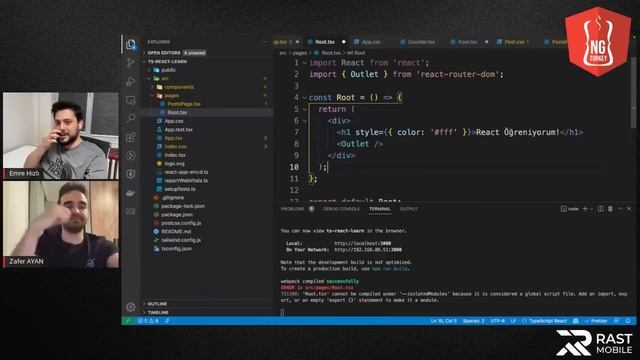Open the Explorer view in activity bar
The height and width of the screenshot is (360, 640).
pos(131,44)
